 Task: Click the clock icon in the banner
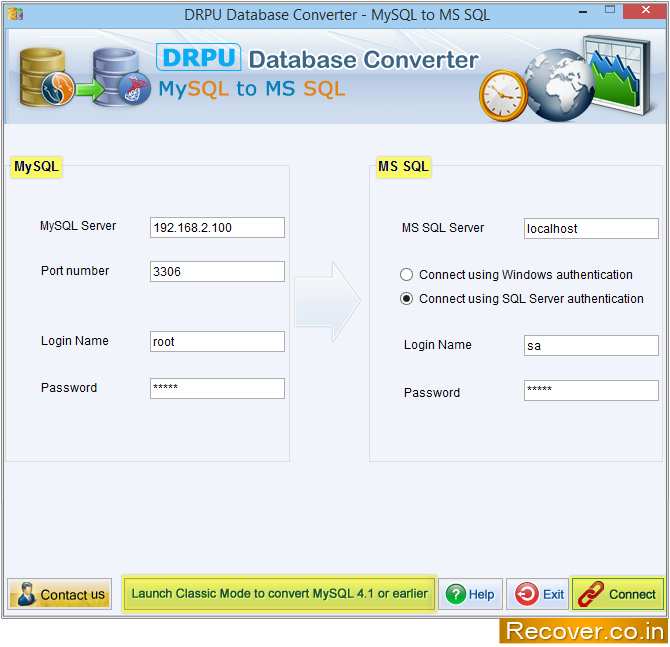pyautogui.click(x=503, y=95)
